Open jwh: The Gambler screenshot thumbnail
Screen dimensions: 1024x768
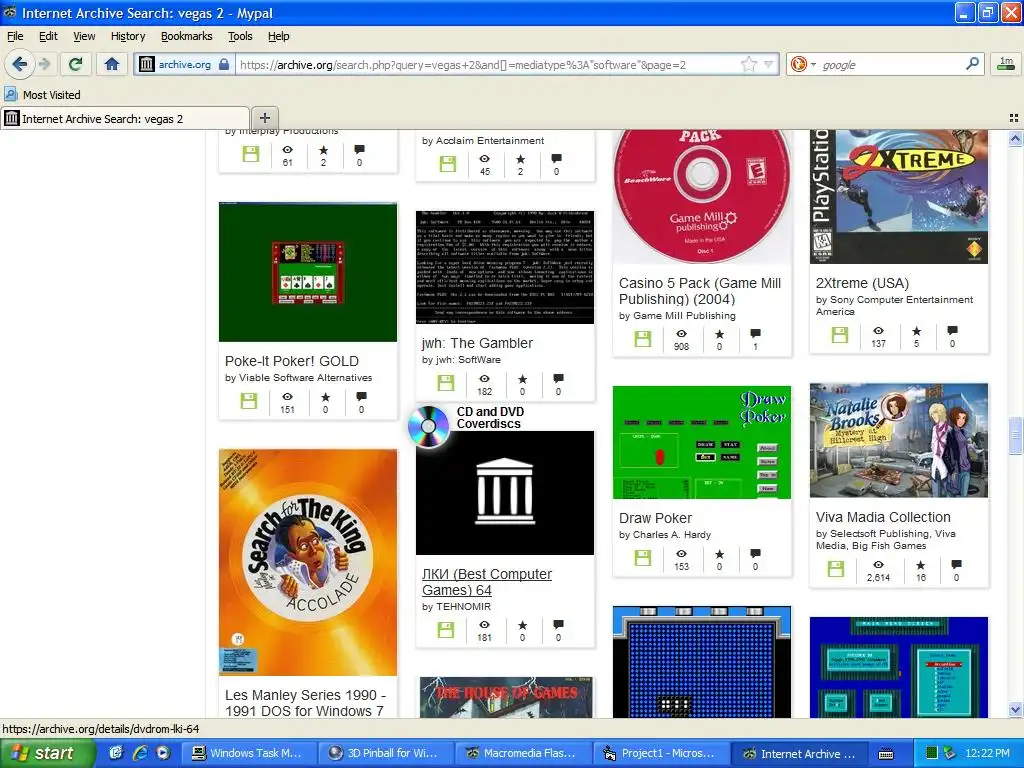coord(505,266)
